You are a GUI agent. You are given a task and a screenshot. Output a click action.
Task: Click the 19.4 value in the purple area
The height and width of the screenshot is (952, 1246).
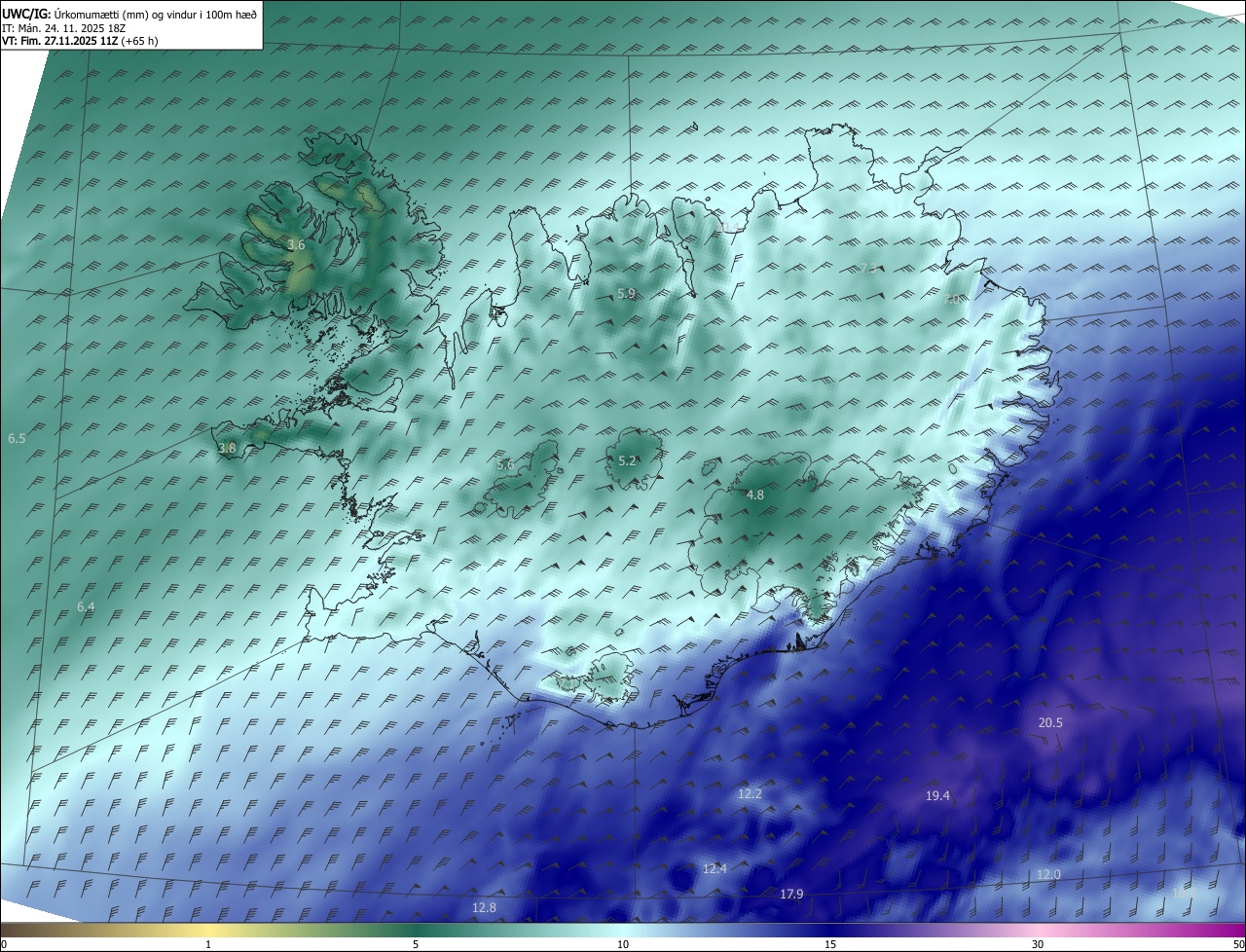[x=937, y=795]
